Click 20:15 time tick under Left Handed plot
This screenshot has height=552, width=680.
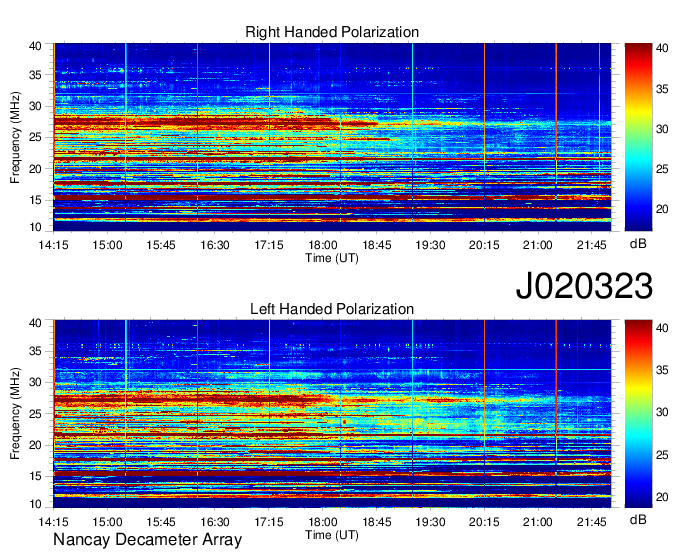[484, 522]
